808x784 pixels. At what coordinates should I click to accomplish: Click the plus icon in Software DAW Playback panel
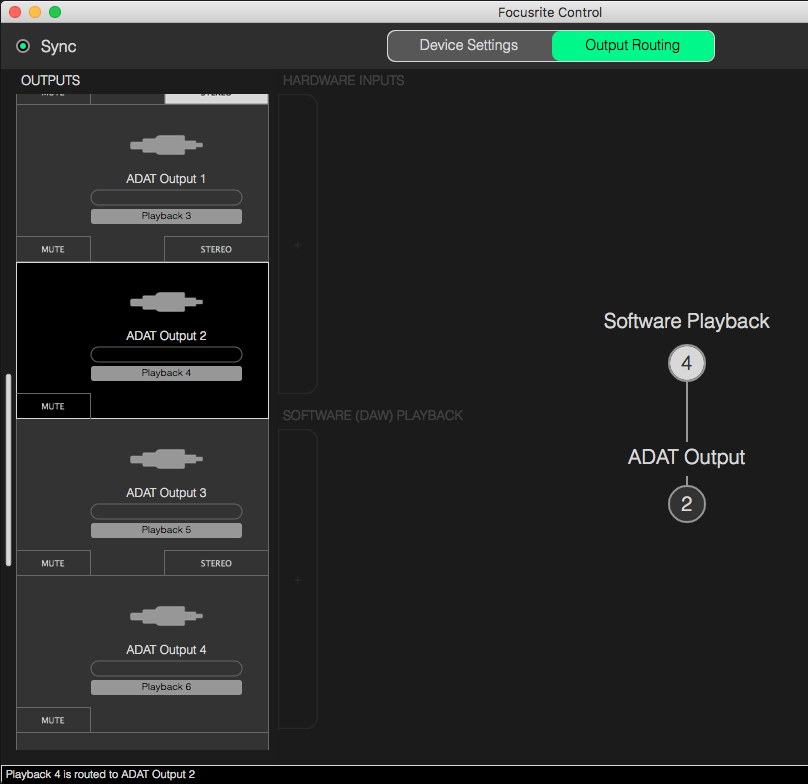pyautogui.click(x=295, y=580)
